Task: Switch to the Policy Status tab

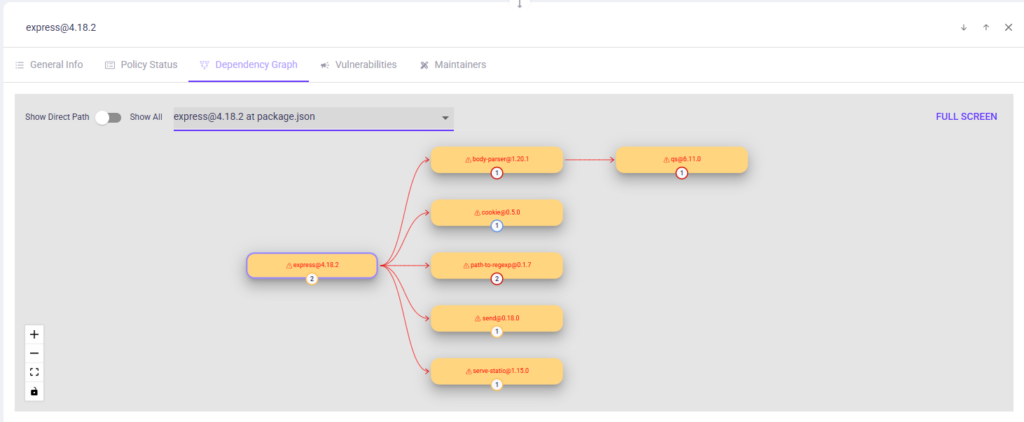Action: coord(141,65)
